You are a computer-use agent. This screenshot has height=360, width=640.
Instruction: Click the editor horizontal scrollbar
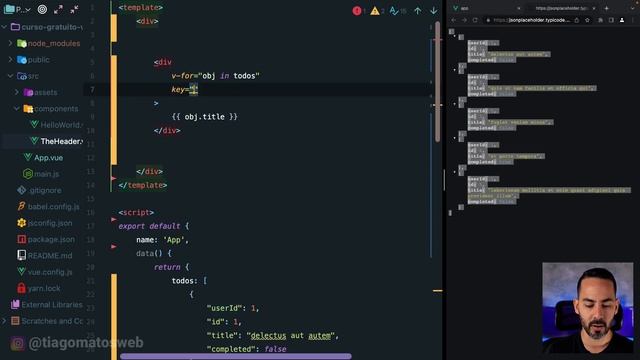point(236,356)
